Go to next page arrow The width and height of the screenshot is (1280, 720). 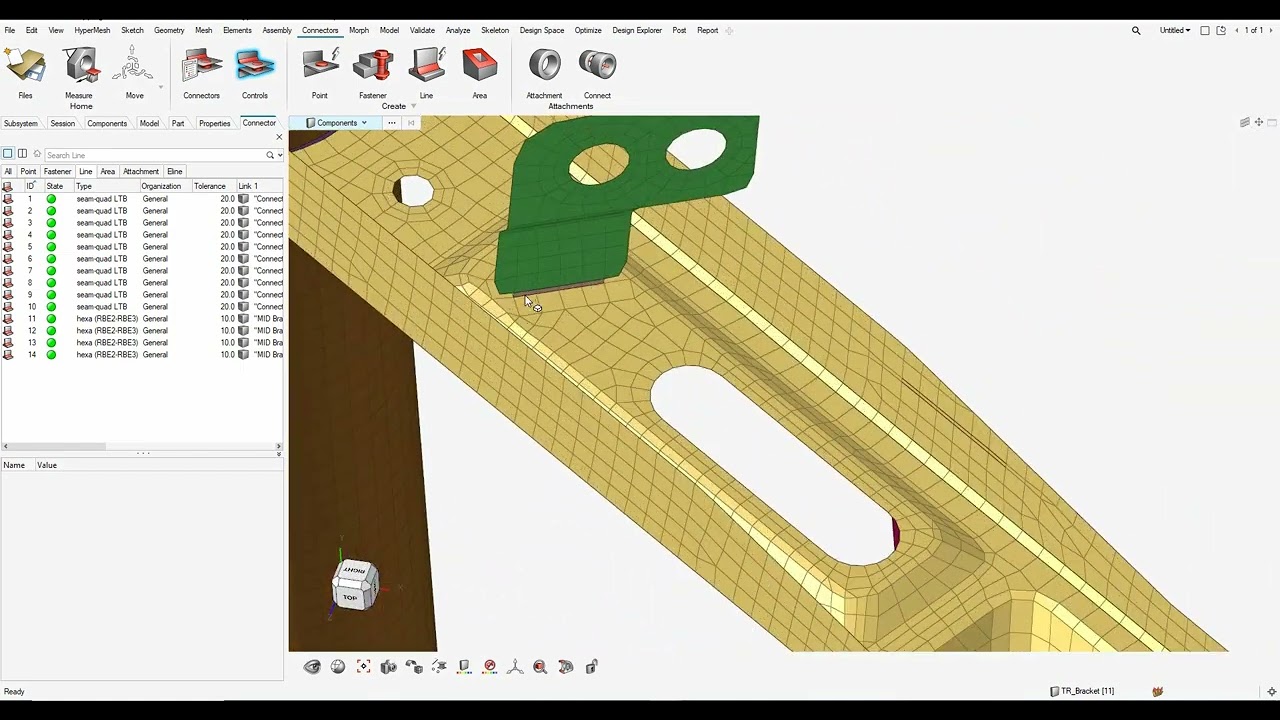pyautogui.click(x=1270, y=31)
